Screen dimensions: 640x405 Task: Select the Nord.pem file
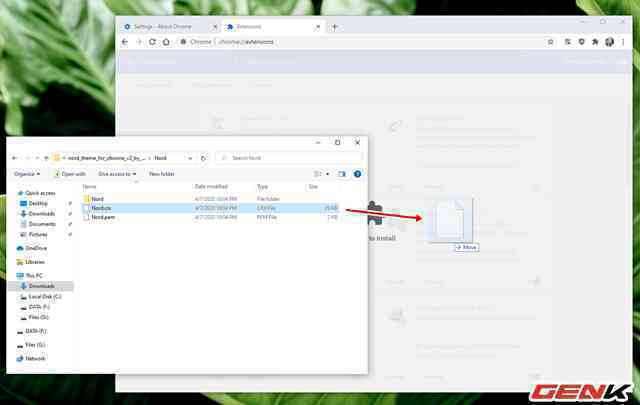(210, 218)
